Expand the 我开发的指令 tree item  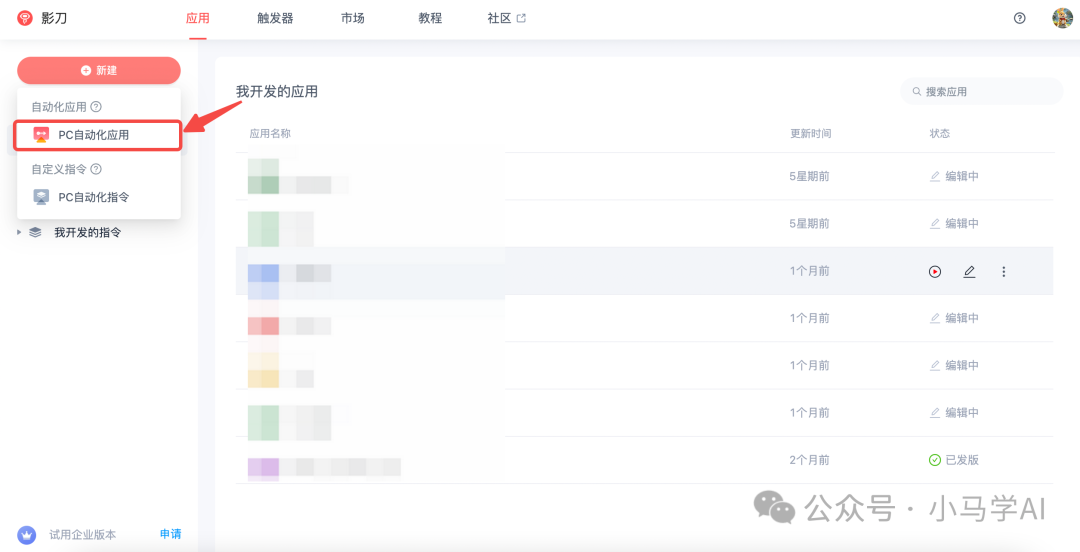(x=19, y=232)
